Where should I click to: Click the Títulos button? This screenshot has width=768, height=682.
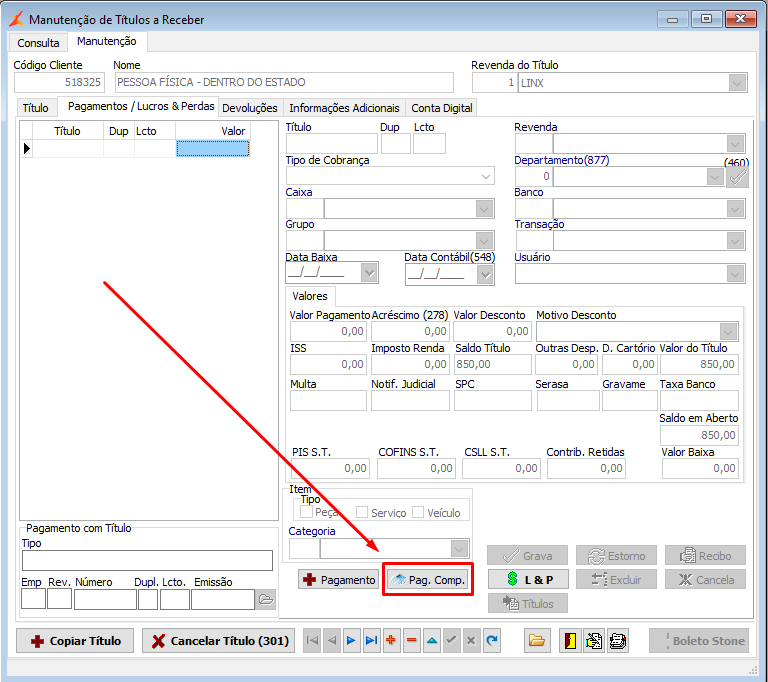pos(528,603)
